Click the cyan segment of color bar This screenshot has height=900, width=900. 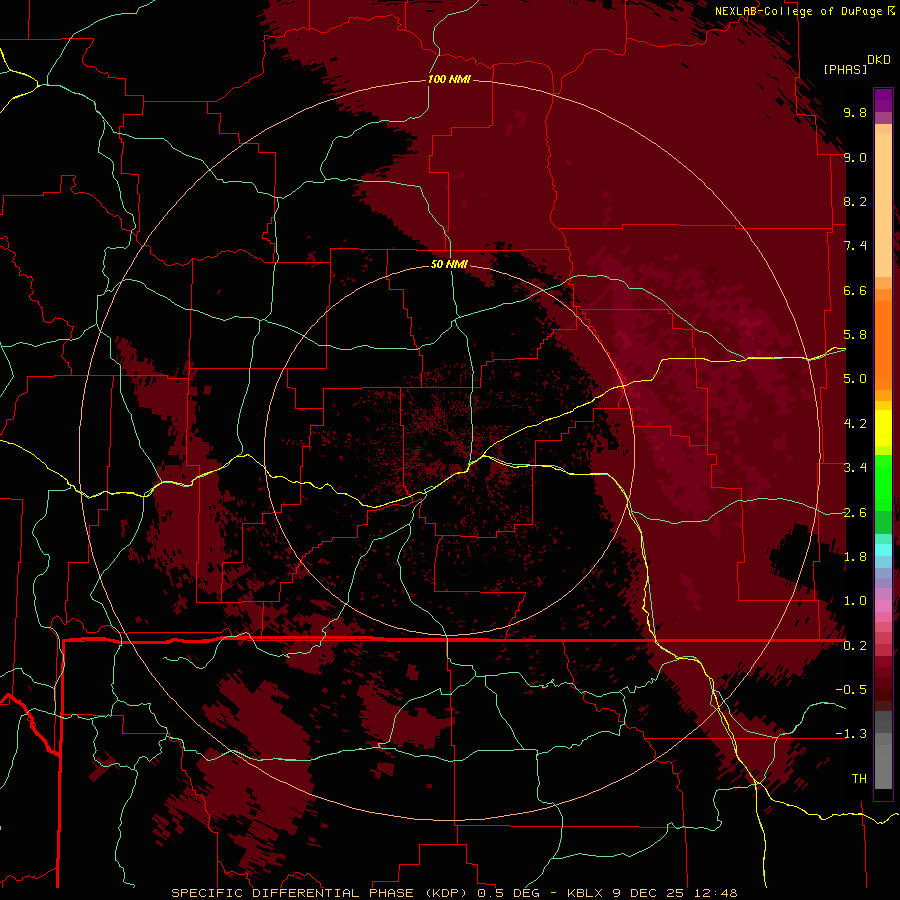(x=883, y=550)
